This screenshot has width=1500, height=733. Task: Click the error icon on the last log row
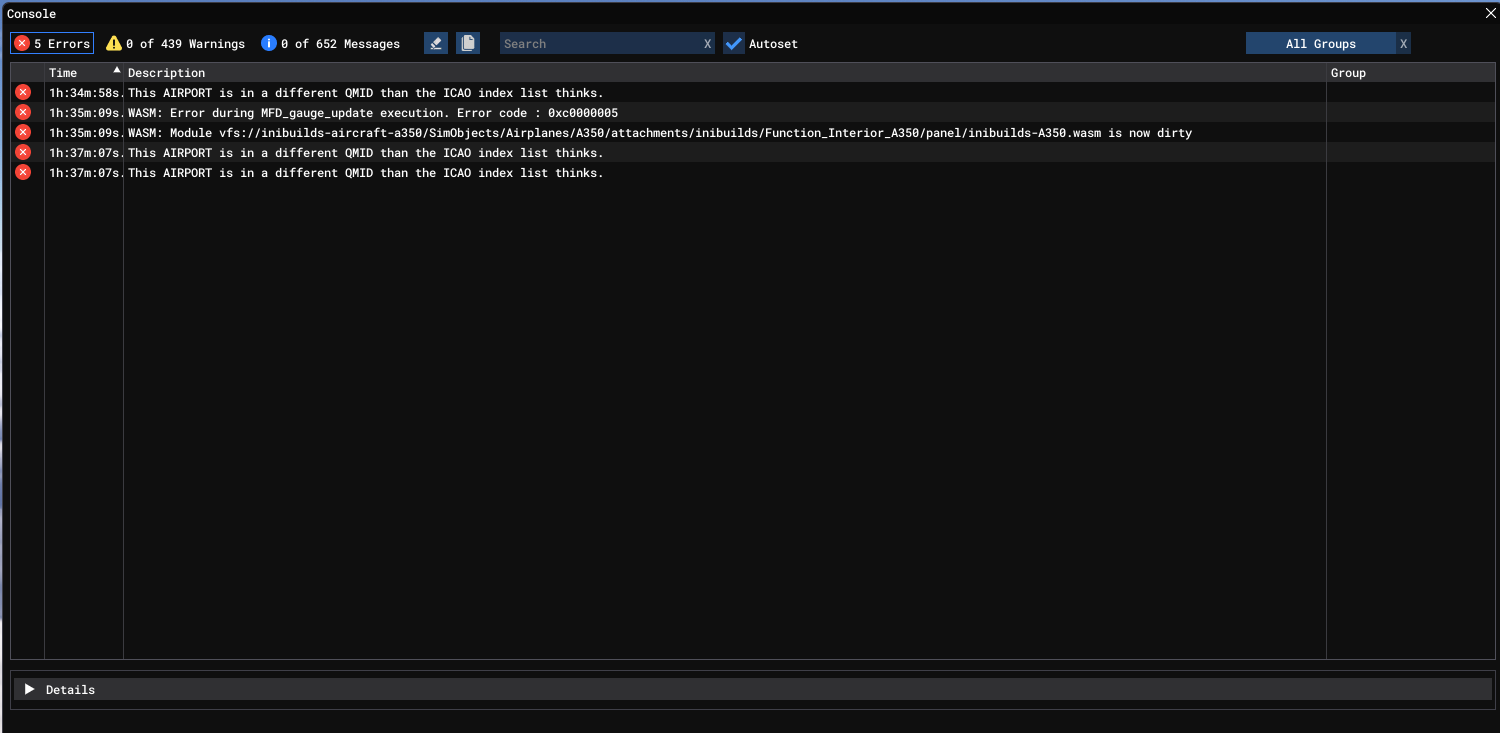[23, 172]
